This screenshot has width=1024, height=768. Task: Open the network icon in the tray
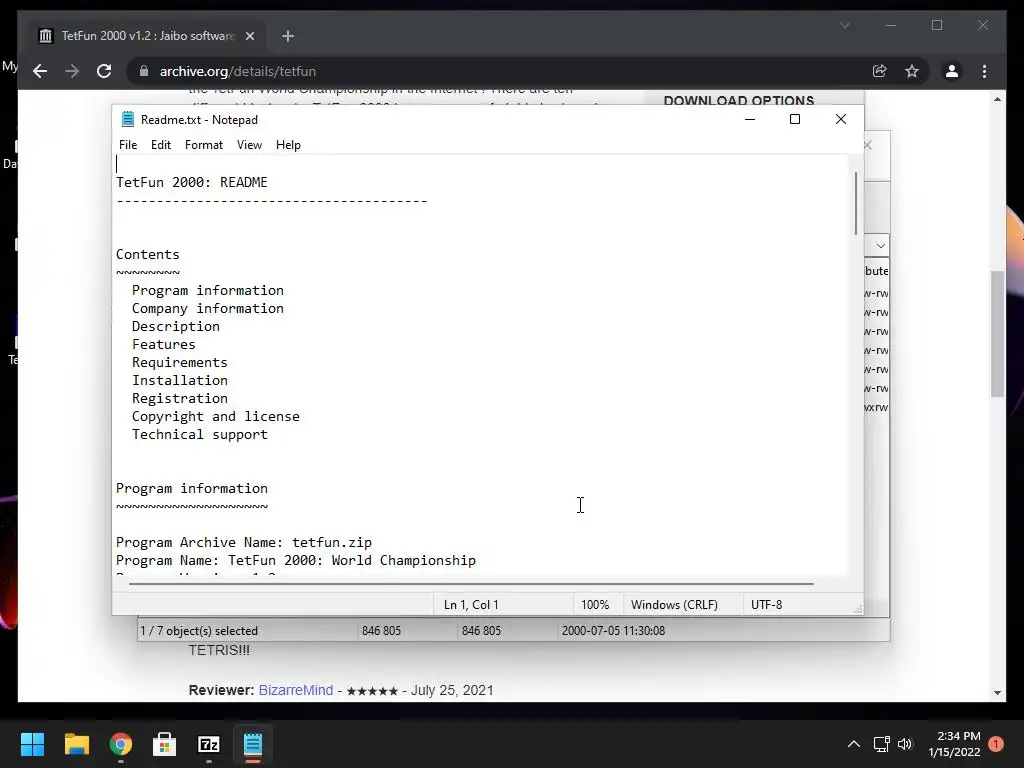pyautogui.click(x=882, y=744)
